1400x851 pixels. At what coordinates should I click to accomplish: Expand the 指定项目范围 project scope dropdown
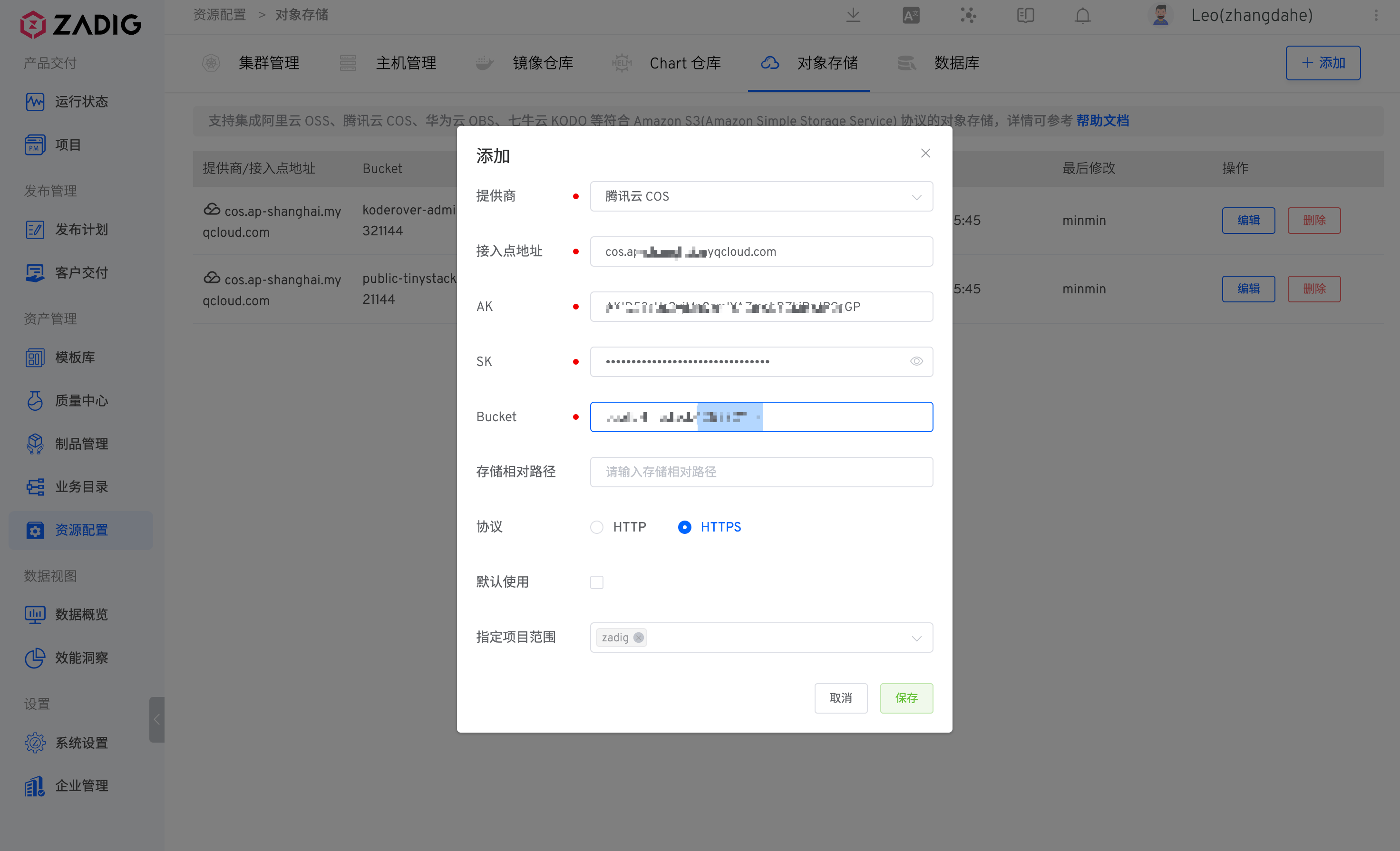point(916,638)
